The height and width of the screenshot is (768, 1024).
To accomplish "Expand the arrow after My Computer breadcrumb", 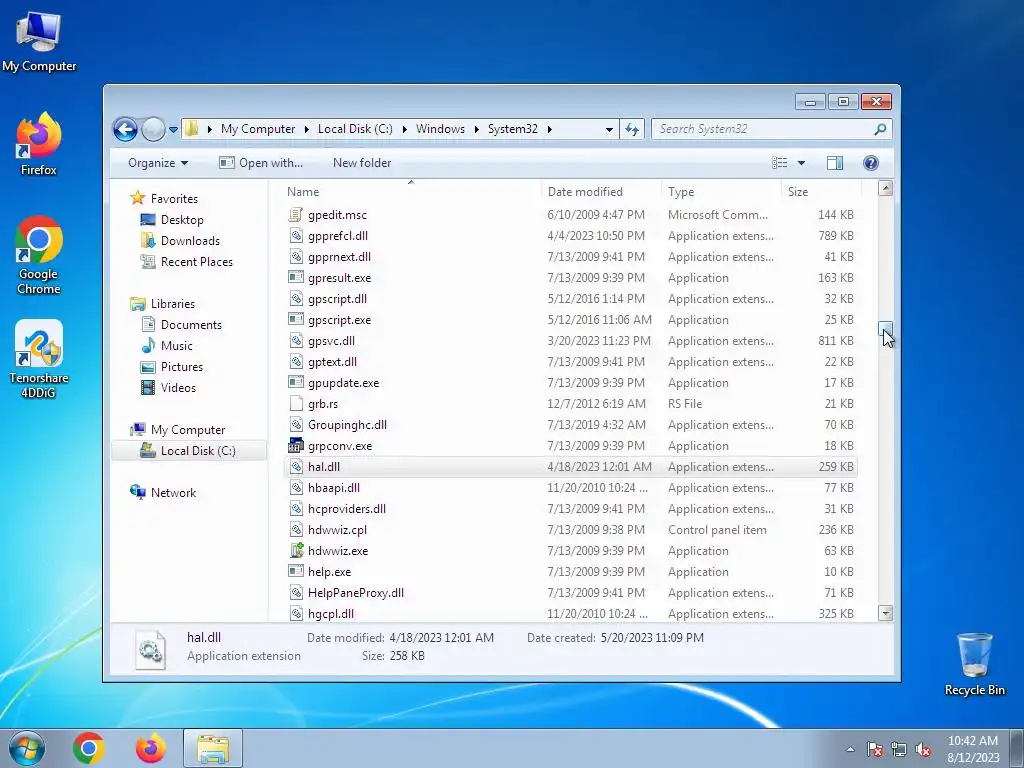I will [306, 129].
